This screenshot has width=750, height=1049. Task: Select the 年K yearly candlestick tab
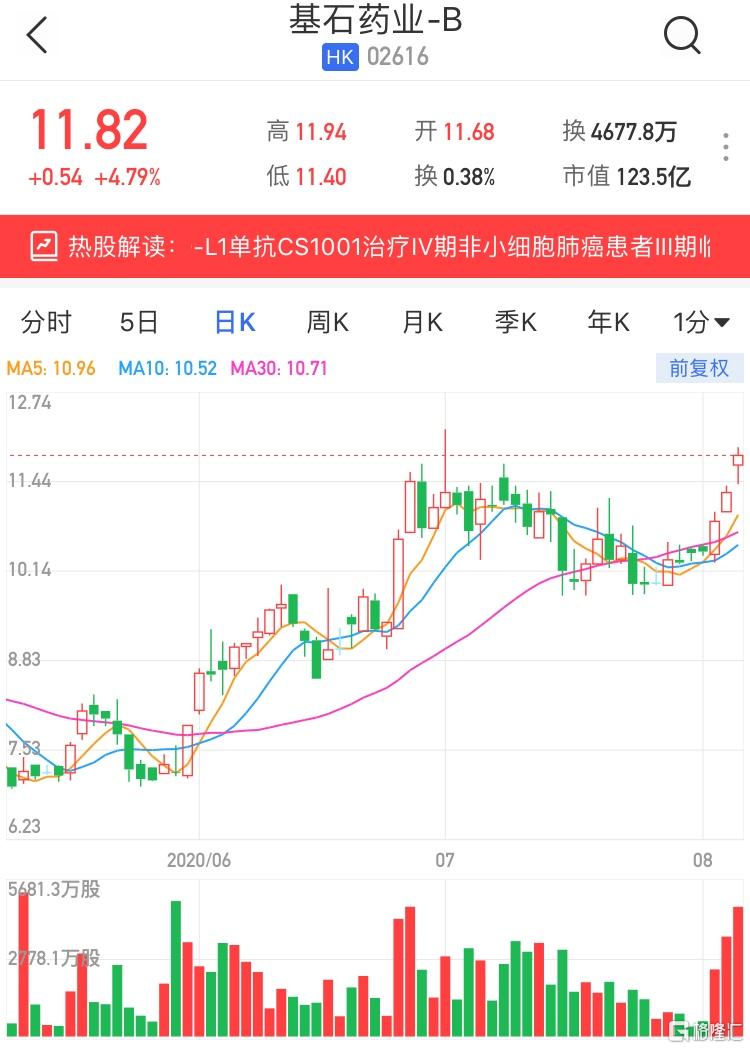pyautogui.click(x=608, y=322)
